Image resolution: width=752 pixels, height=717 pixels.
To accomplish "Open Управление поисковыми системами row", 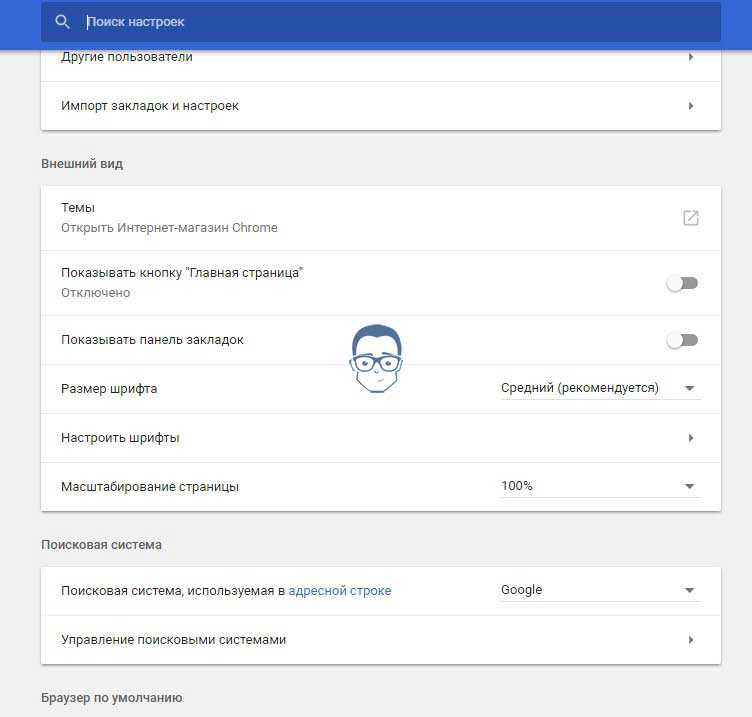I will coord(381,640).
